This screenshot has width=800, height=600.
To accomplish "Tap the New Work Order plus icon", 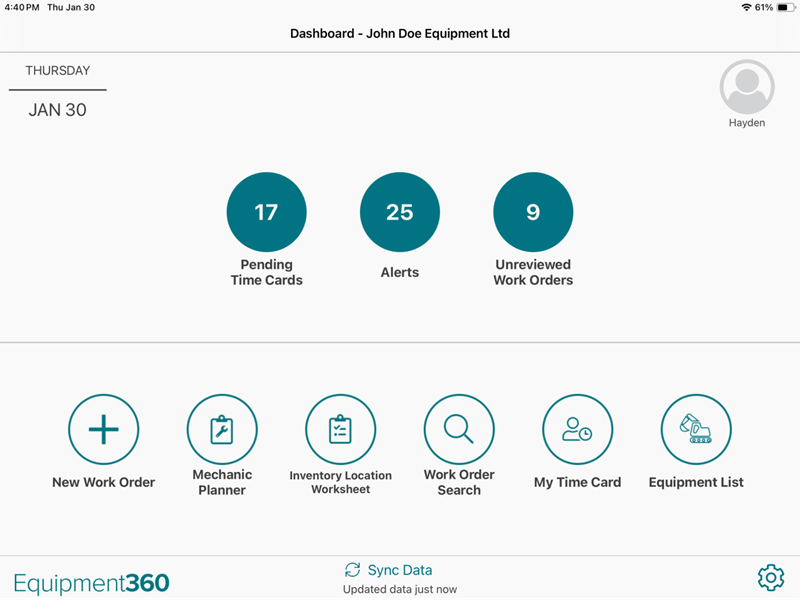I will (104, 429).
